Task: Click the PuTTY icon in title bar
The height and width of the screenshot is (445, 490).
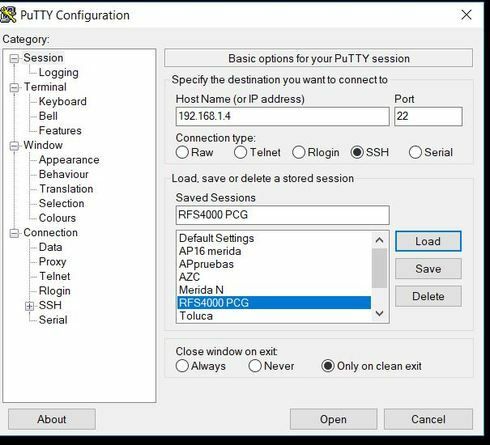Action: (8, 15)
